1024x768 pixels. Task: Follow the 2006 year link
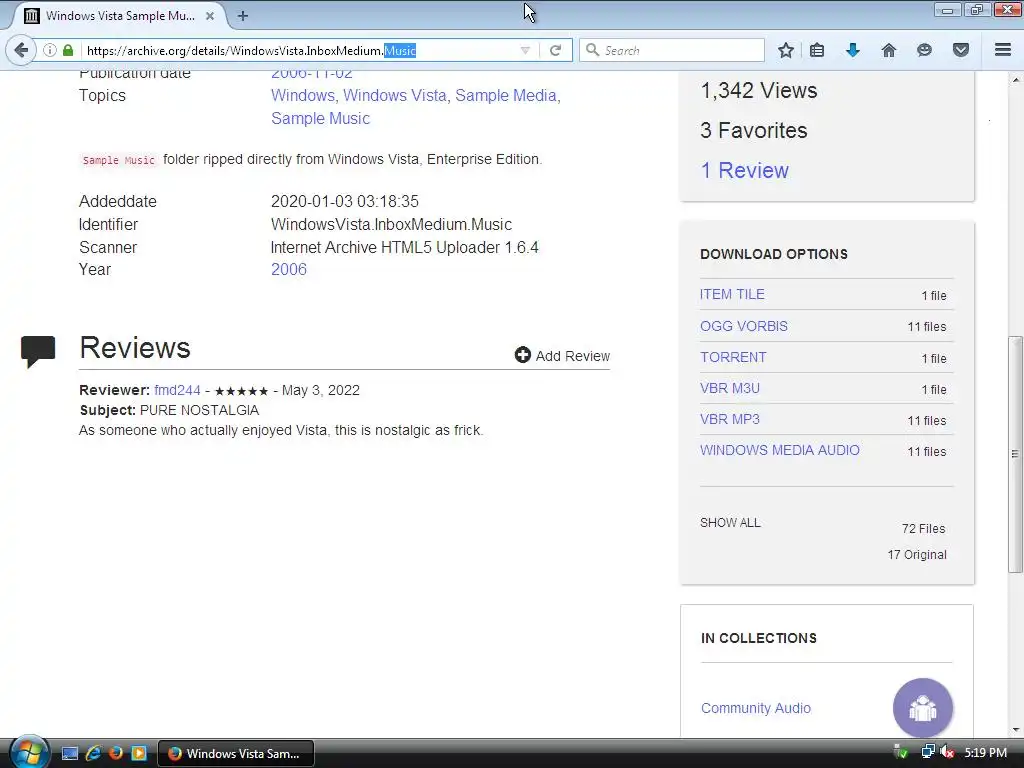(x=289, y=269)
